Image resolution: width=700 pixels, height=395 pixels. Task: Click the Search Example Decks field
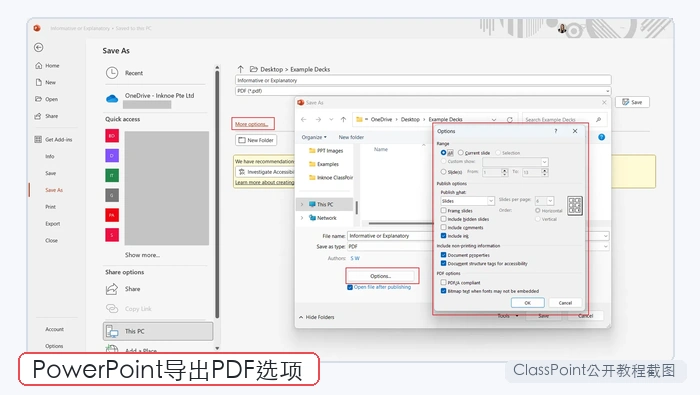(x=564, y=120)
